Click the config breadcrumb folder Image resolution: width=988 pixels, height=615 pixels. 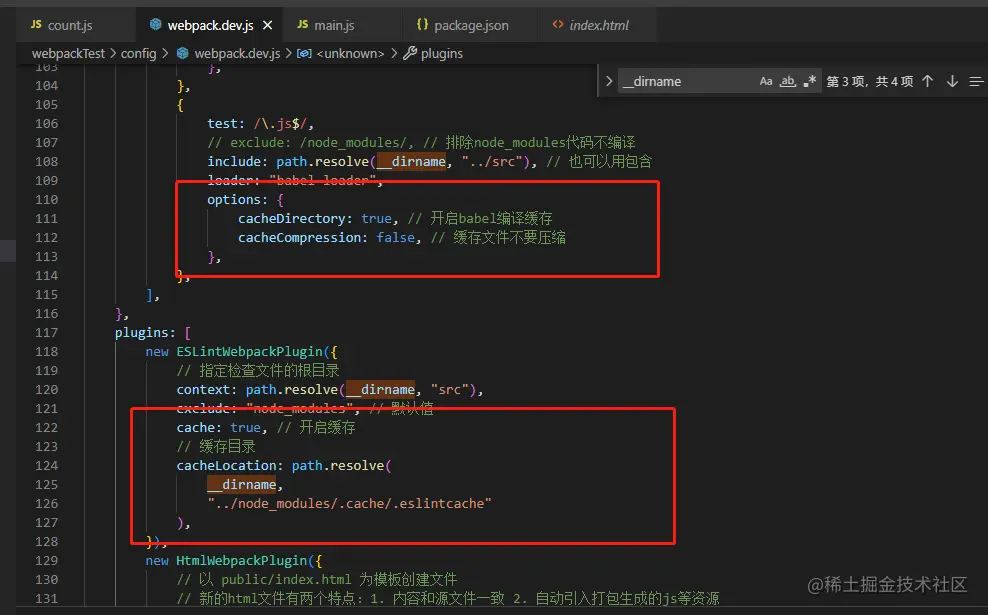(139, 54)
